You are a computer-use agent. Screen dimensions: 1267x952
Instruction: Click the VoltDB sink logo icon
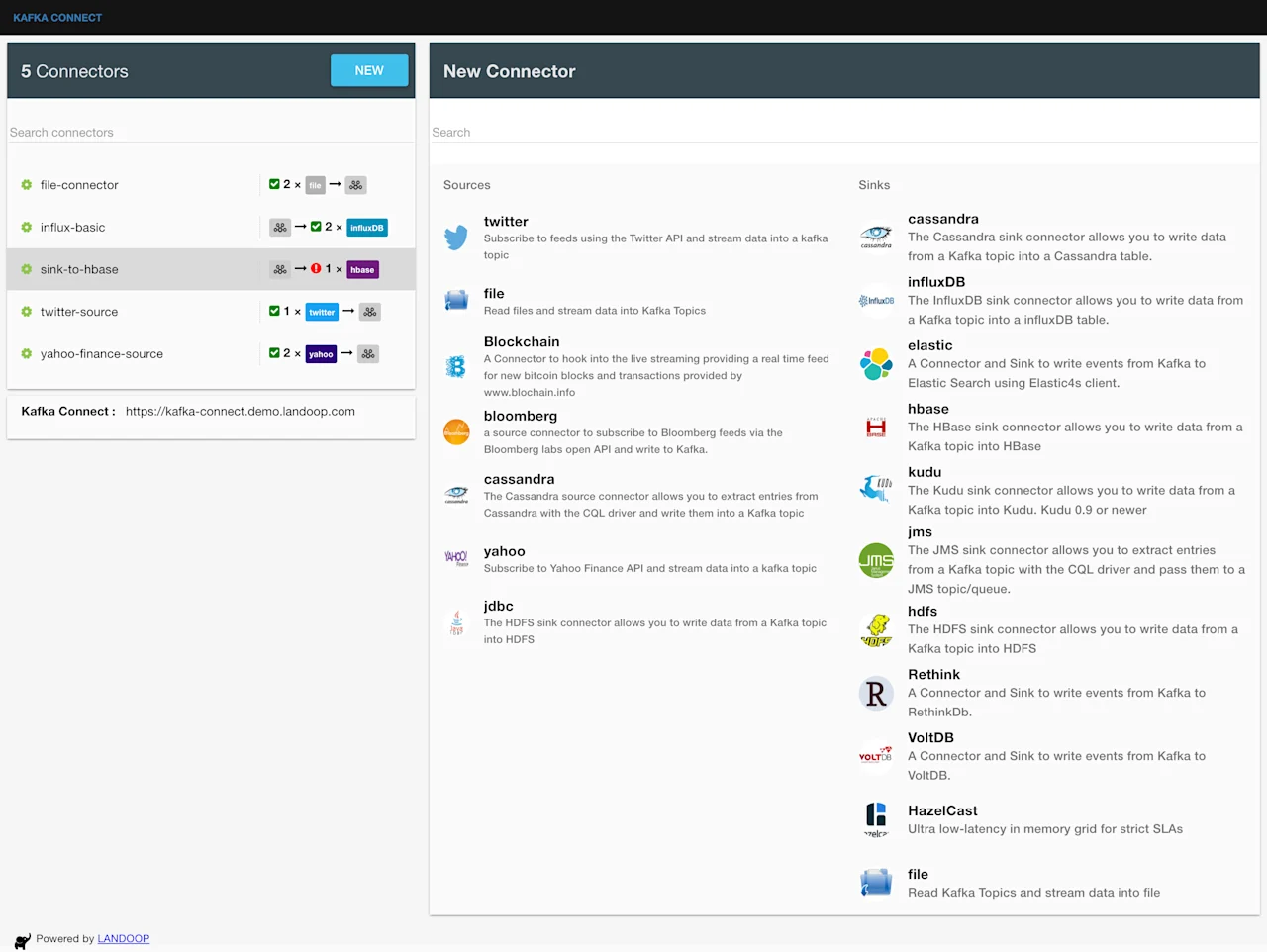tap(876, 756)
